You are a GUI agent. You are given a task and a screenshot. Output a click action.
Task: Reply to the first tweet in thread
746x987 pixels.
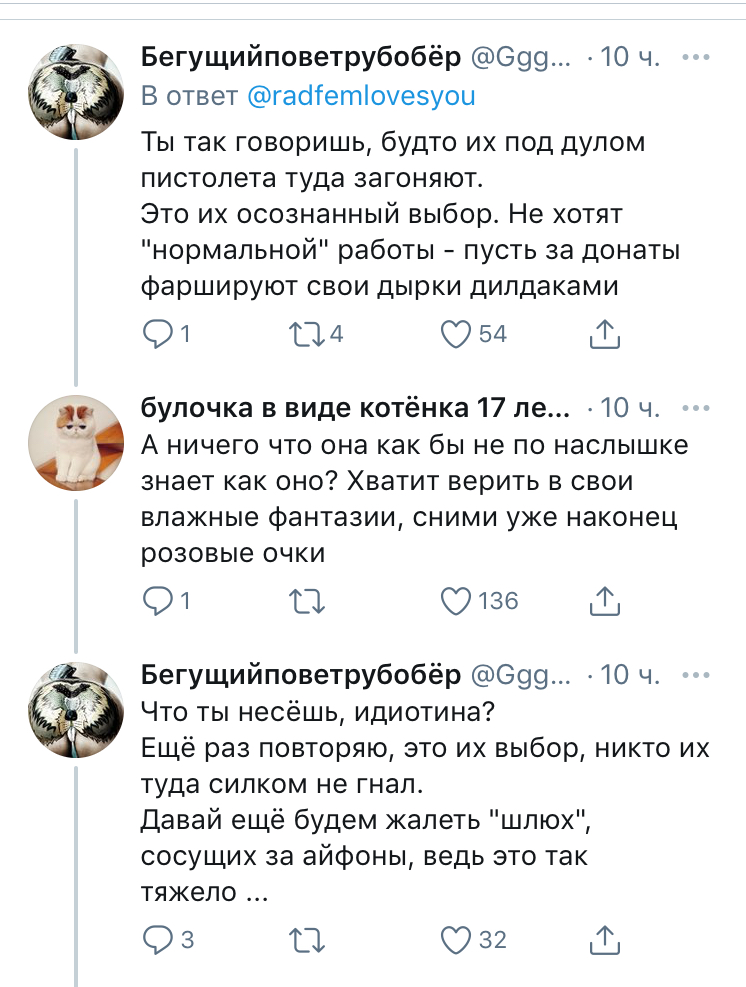click(x=158, y=334)
